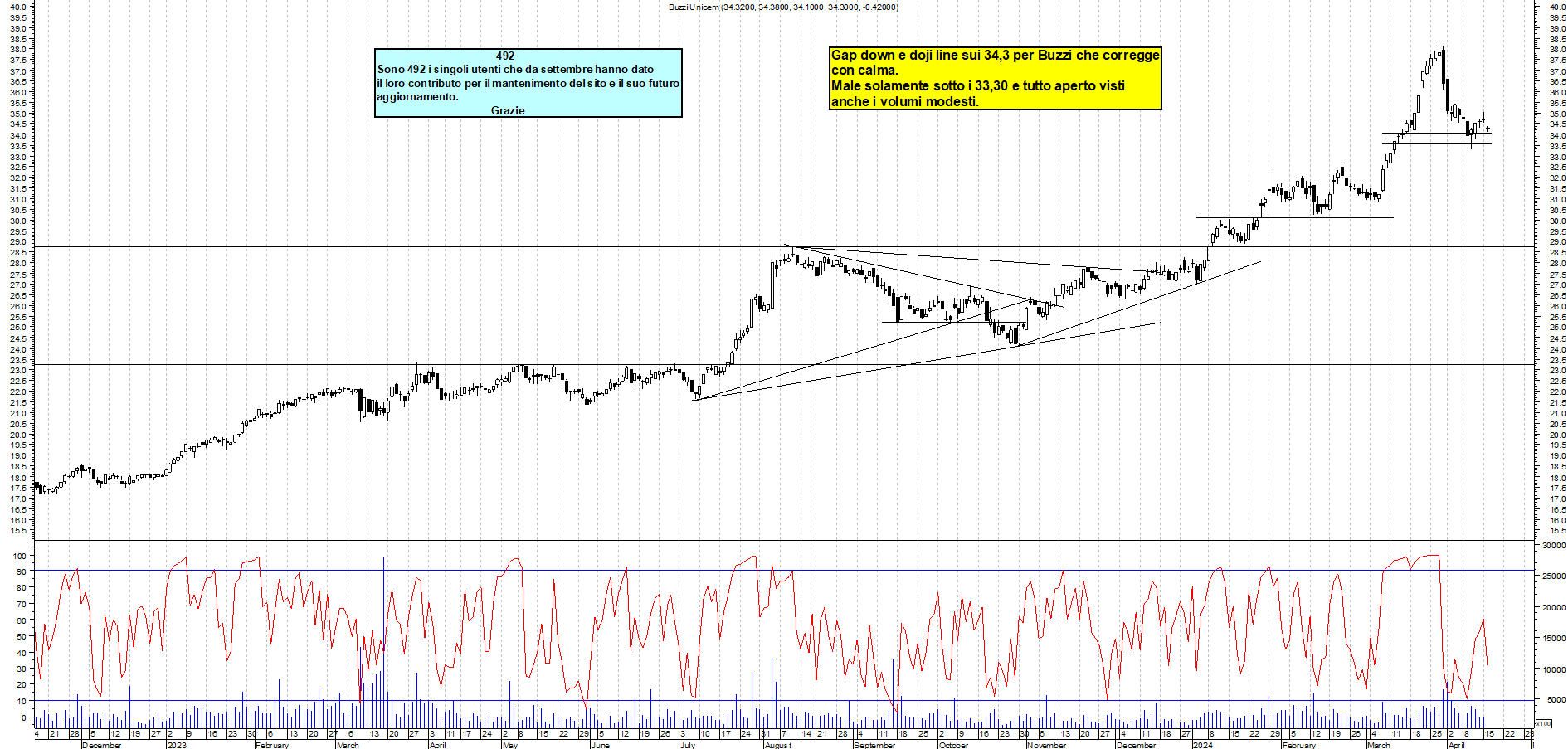Click the 2024 year label on the time axis
This screenshot has height=749, width=1568.
(1202, 745)
